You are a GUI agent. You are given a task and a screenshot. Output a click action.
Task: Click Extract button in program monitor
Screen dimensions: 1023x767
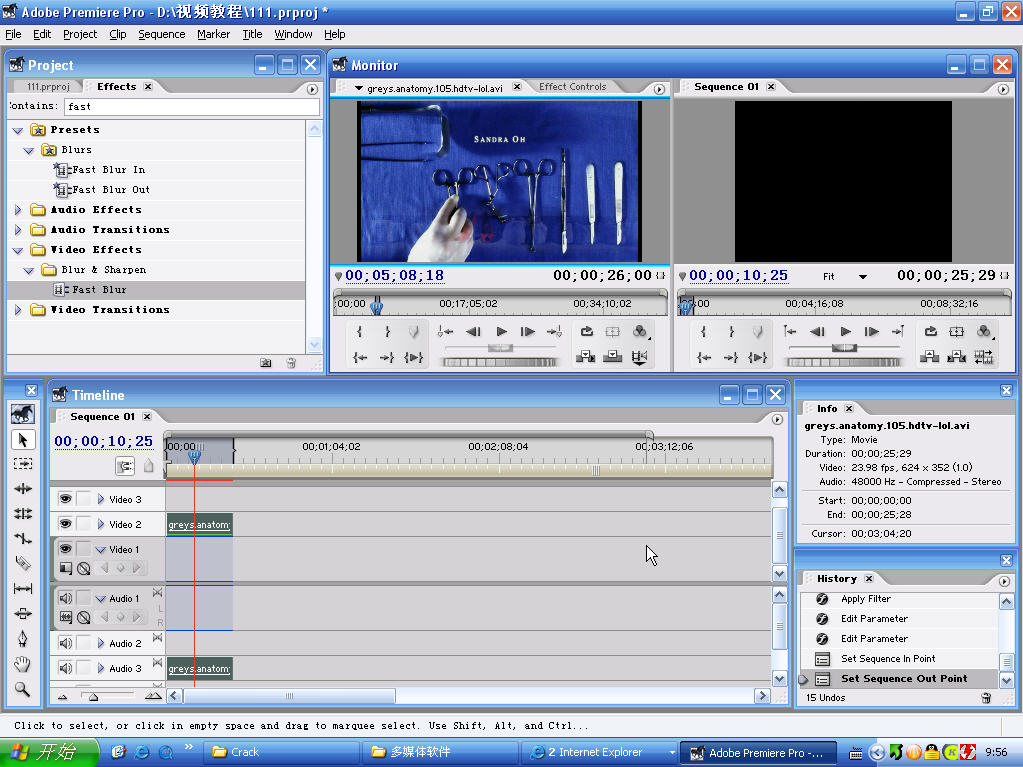click(956, 357)
